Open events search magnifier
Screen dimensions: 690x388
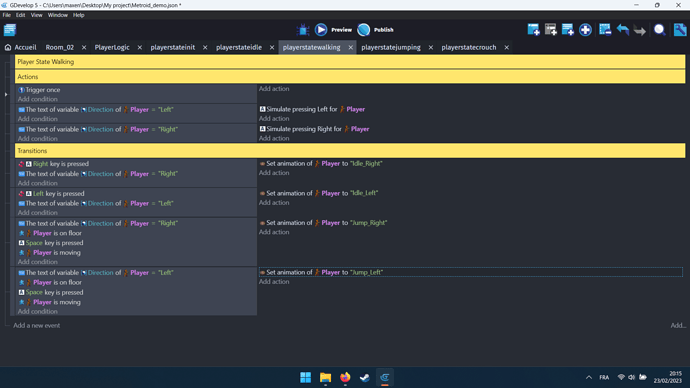click(659, 30)
